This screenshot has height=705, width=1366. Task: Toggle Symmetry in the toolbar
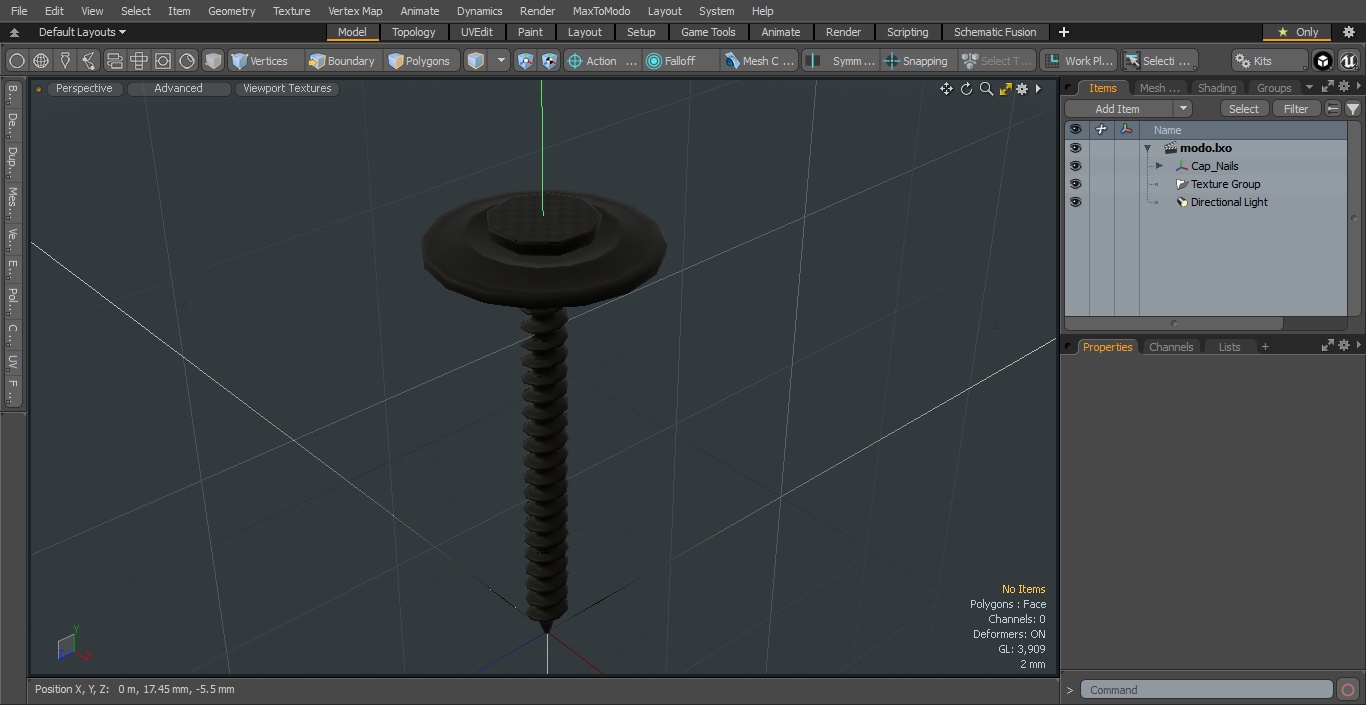coord(843,61)
